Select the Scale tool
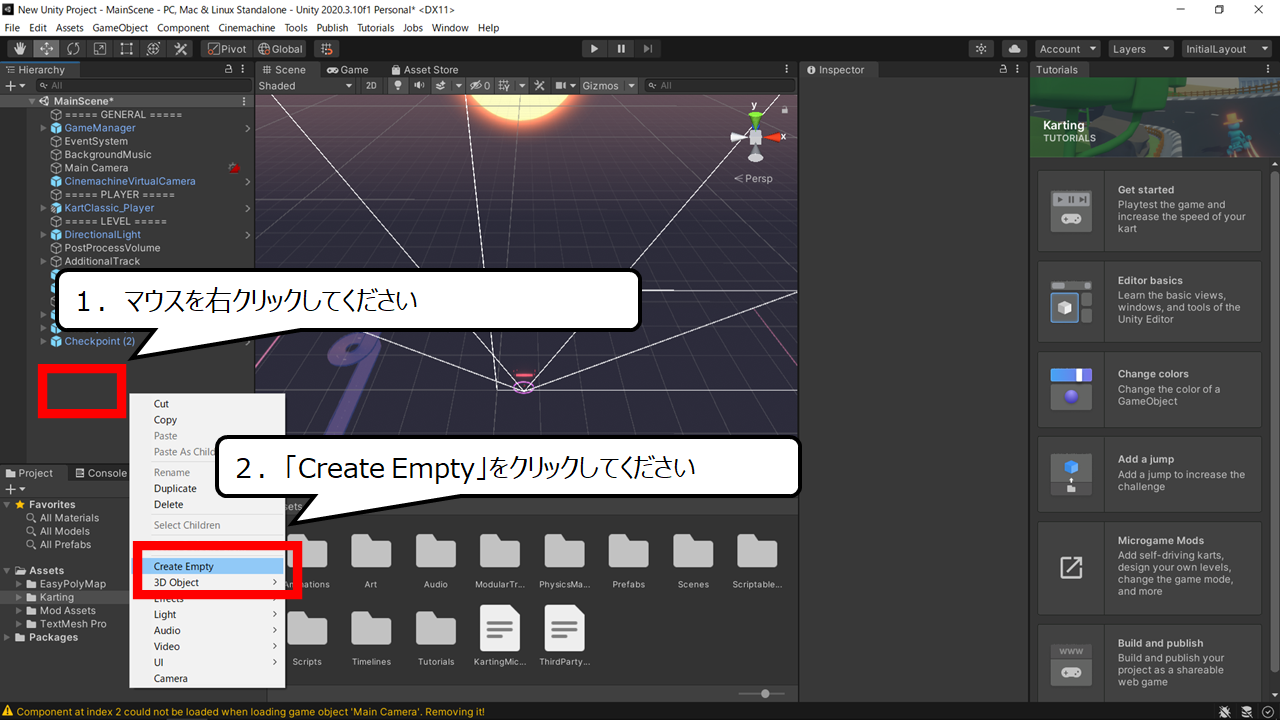This screenshot has width=1280, height=720. pyautogui.click(x=100, y=48)
